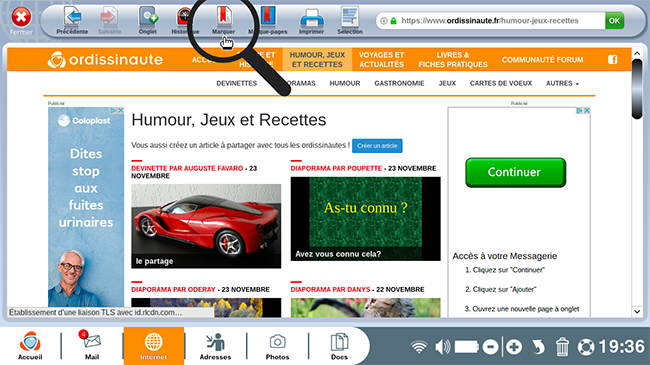
Task: Close the Coloplast ad with X
Action: pos(121,110)
